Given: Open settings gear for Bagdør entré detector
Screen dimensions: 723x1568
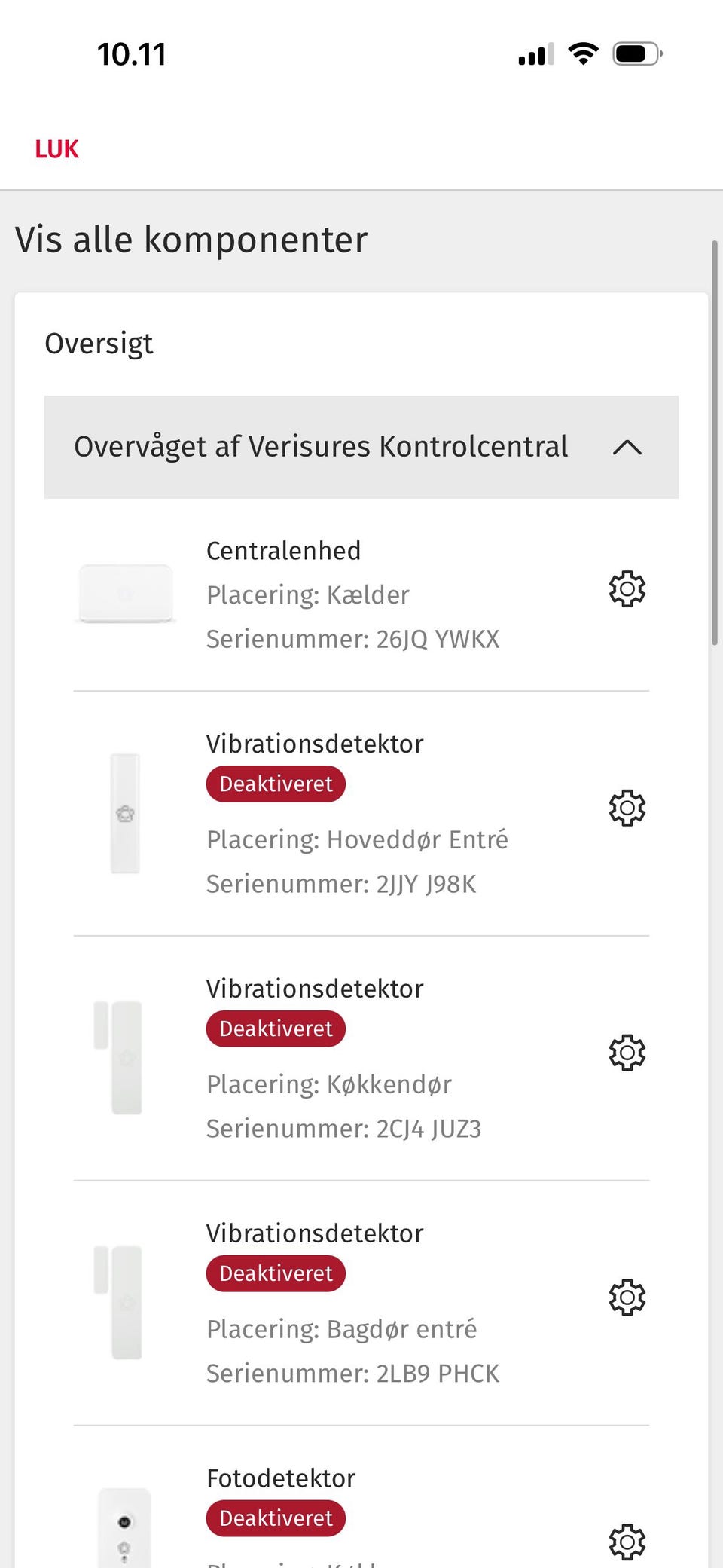Looking at the screenshot, I should pyautogui.click(x=627, y=1297).
